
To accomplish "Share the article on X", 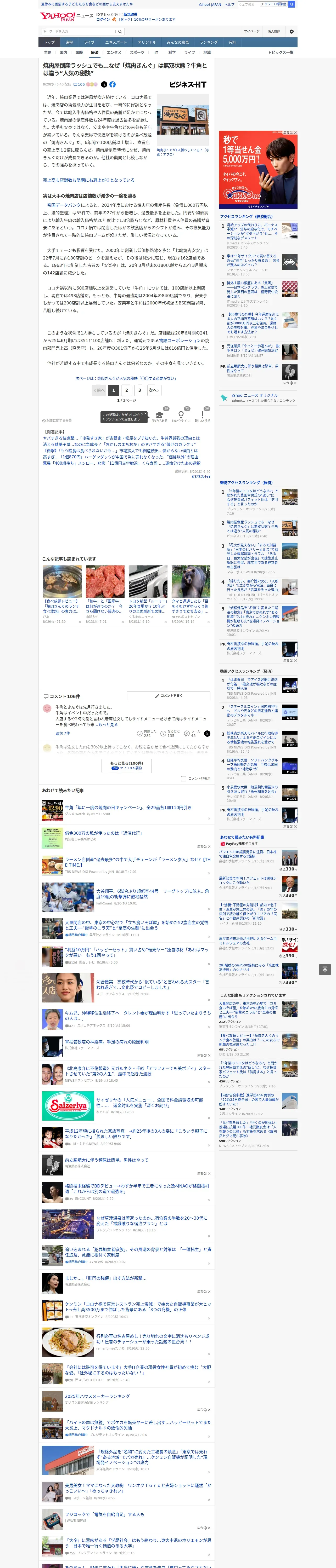I will (104, 85).
